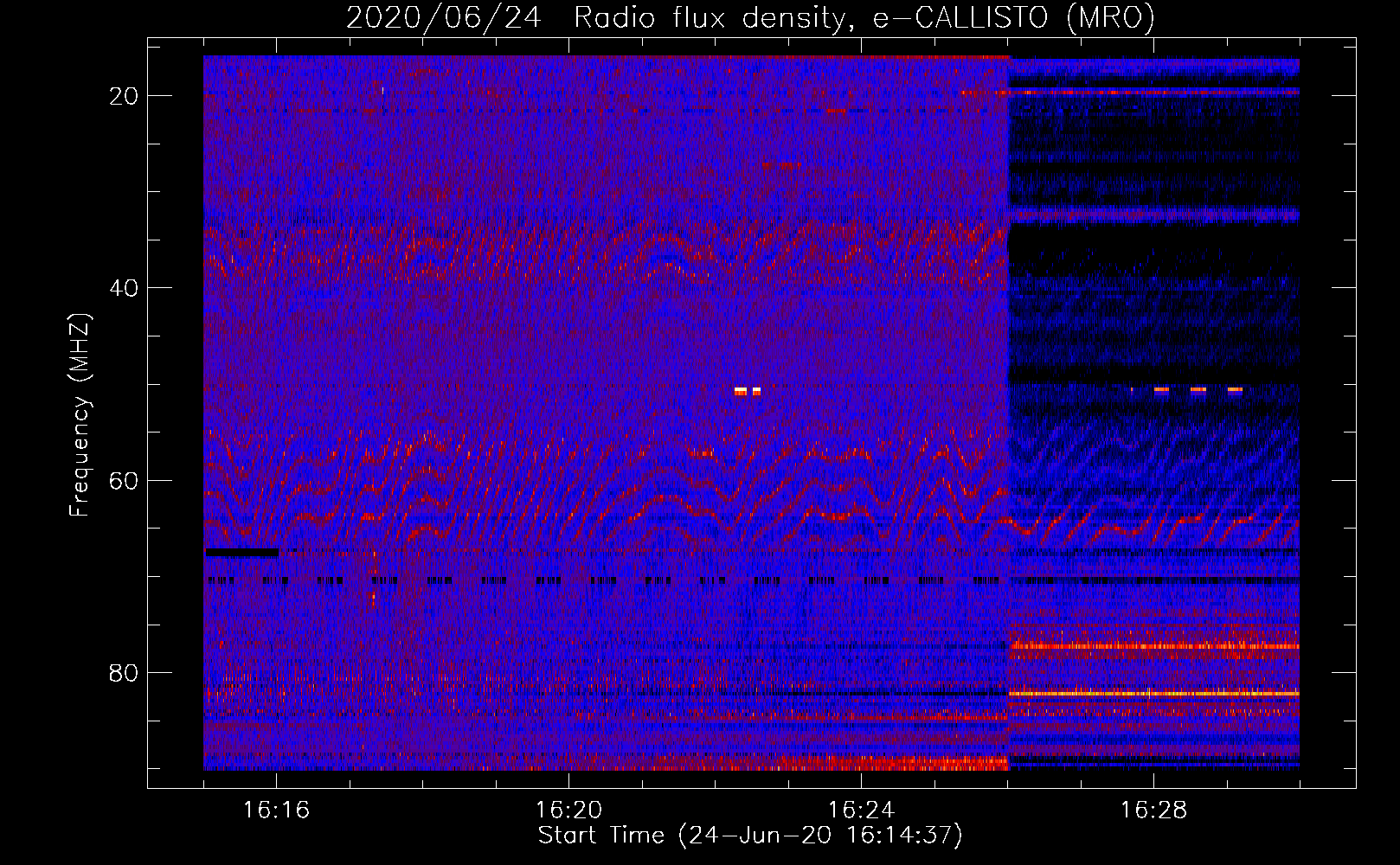Click the "40" frequency tick label

pos(124,288)
